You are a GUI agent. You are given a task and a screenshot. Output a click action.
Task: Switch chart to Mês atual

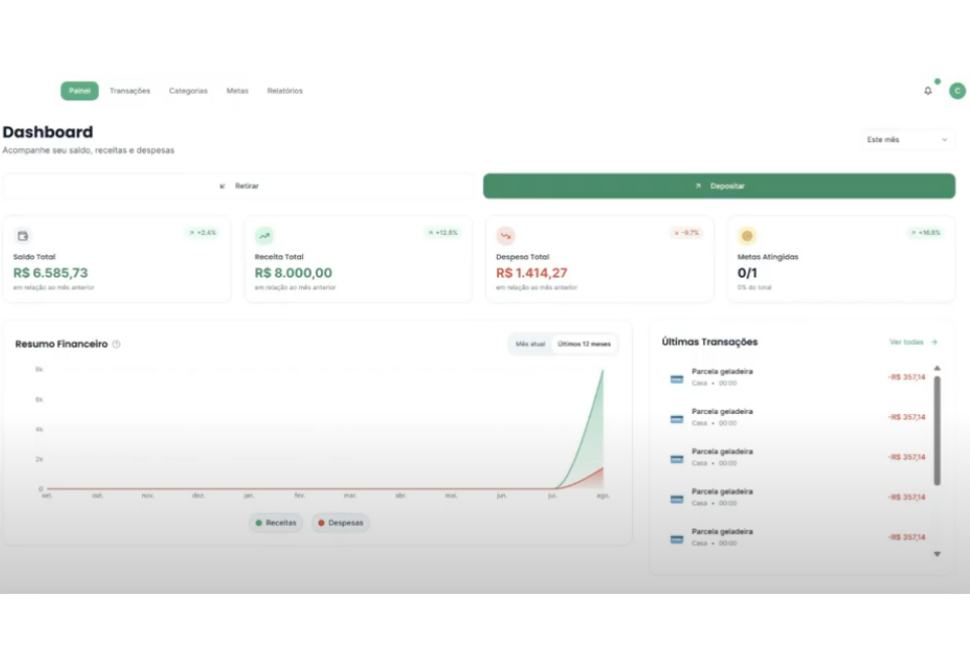[530, 344]
